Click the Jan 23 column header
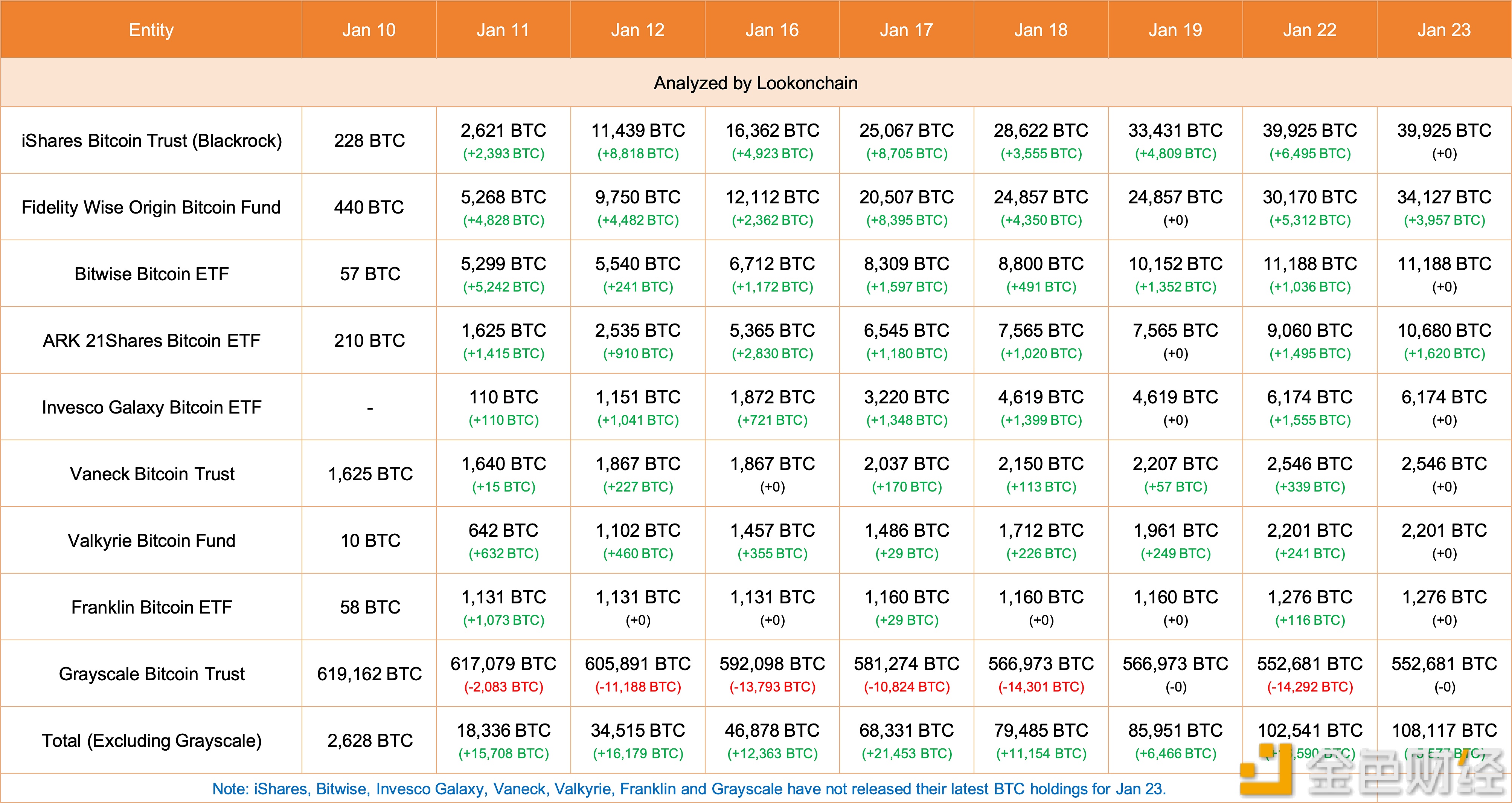 [x=1444, y=30]
